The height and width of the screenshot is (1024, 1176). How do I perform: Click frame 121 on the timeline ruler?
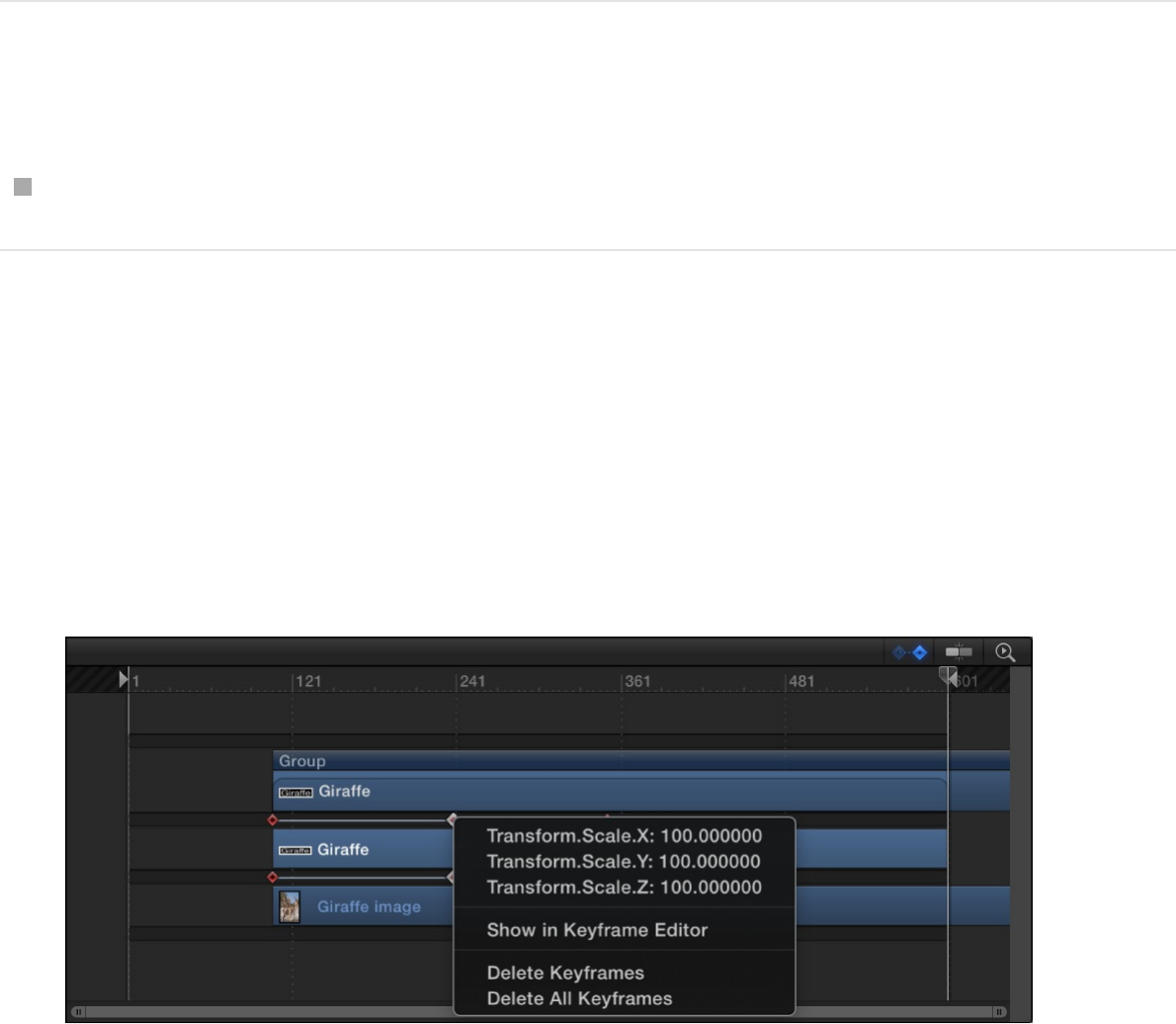point(307,681)
